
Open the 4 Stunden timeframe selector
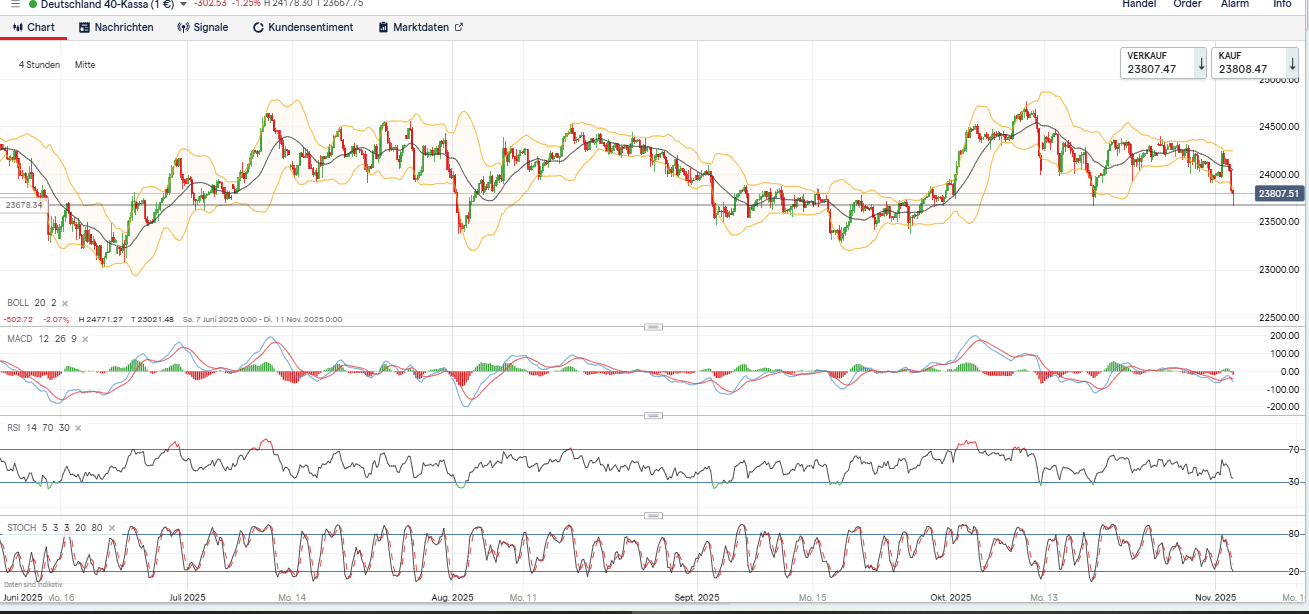click(x=40, y=65)
